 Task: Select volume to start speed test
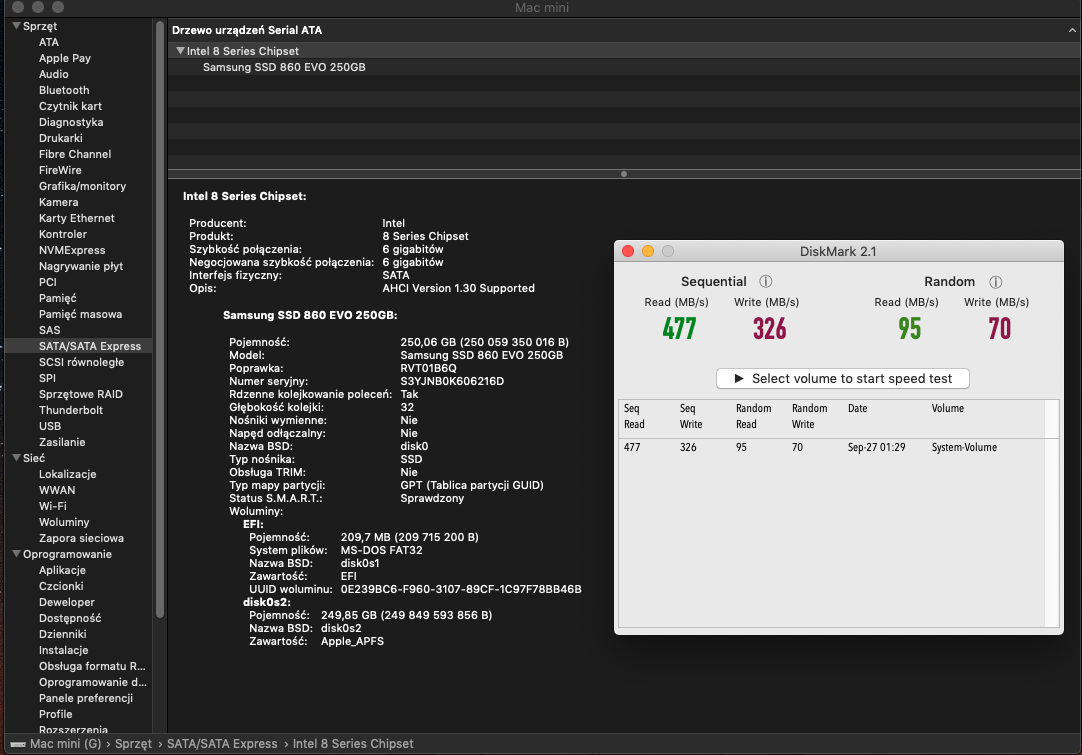point(843,379)
